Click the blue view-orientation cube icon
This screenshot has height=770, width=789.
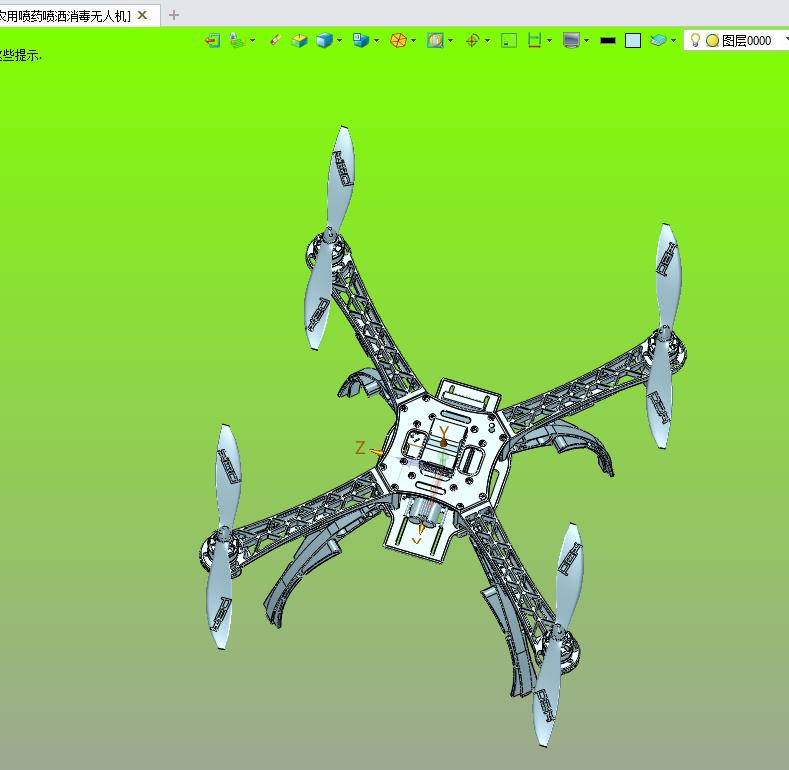(x=361, y=40)
